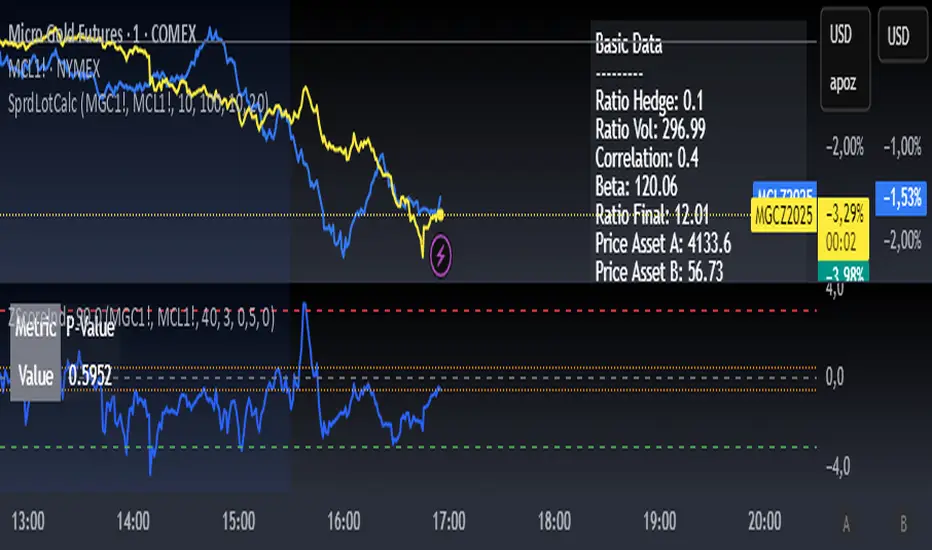The height and width of the screenshot is (550, 932).
Task: Click the -4,0 z-score scale label
Action: (837, 467)
